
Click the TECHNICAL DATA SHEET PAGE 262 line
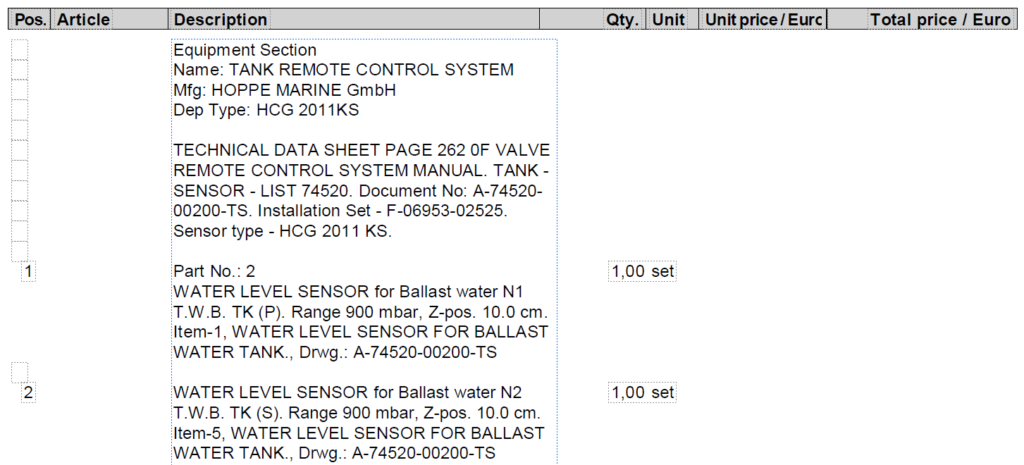tap(361, 152)
